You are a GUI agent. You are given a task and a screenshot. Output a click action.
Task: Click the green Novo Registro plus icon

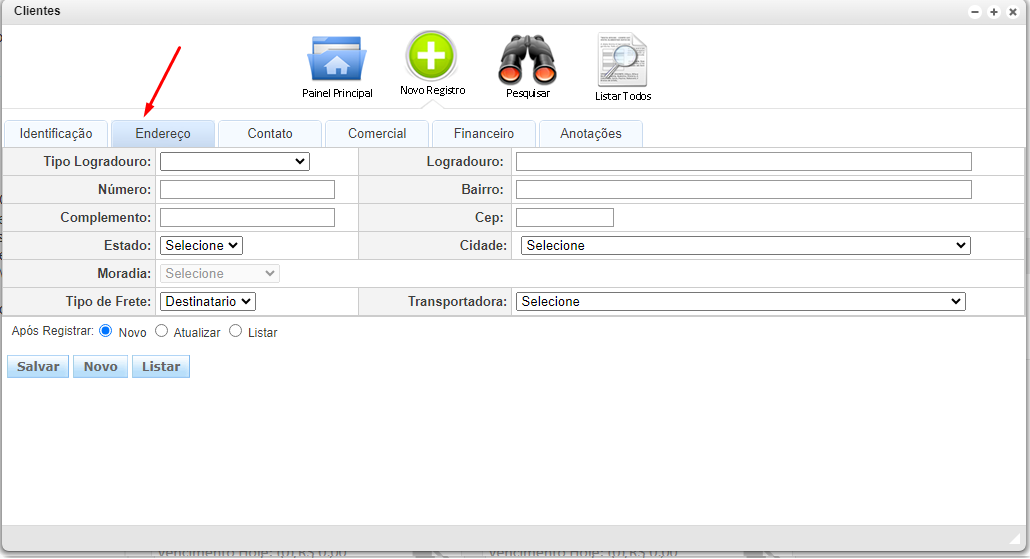click(431, 55)
